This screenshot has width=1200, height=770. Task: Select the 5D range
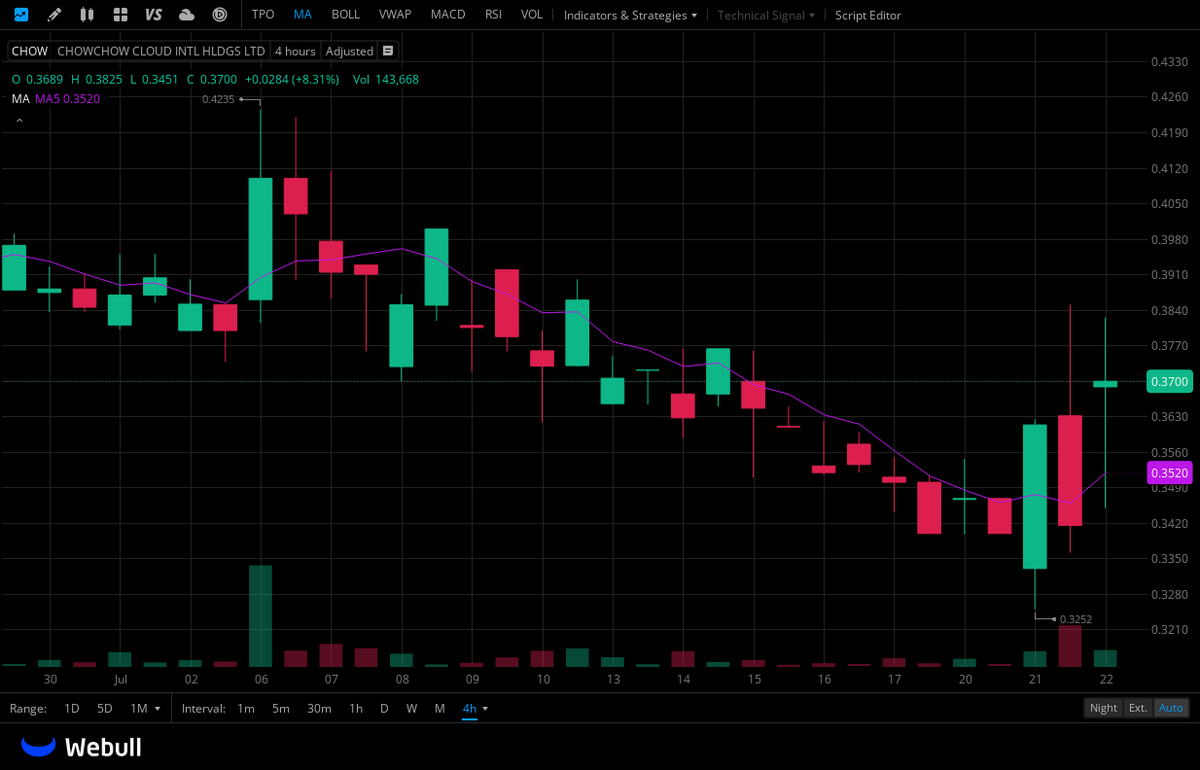point(105,708)
